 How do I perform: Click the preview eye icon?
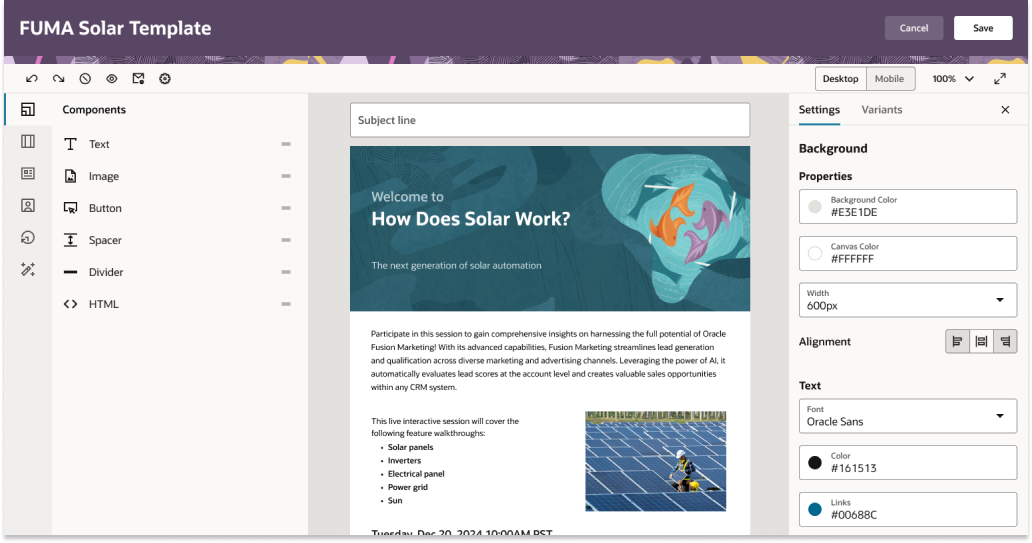click(x=112, y=78)
